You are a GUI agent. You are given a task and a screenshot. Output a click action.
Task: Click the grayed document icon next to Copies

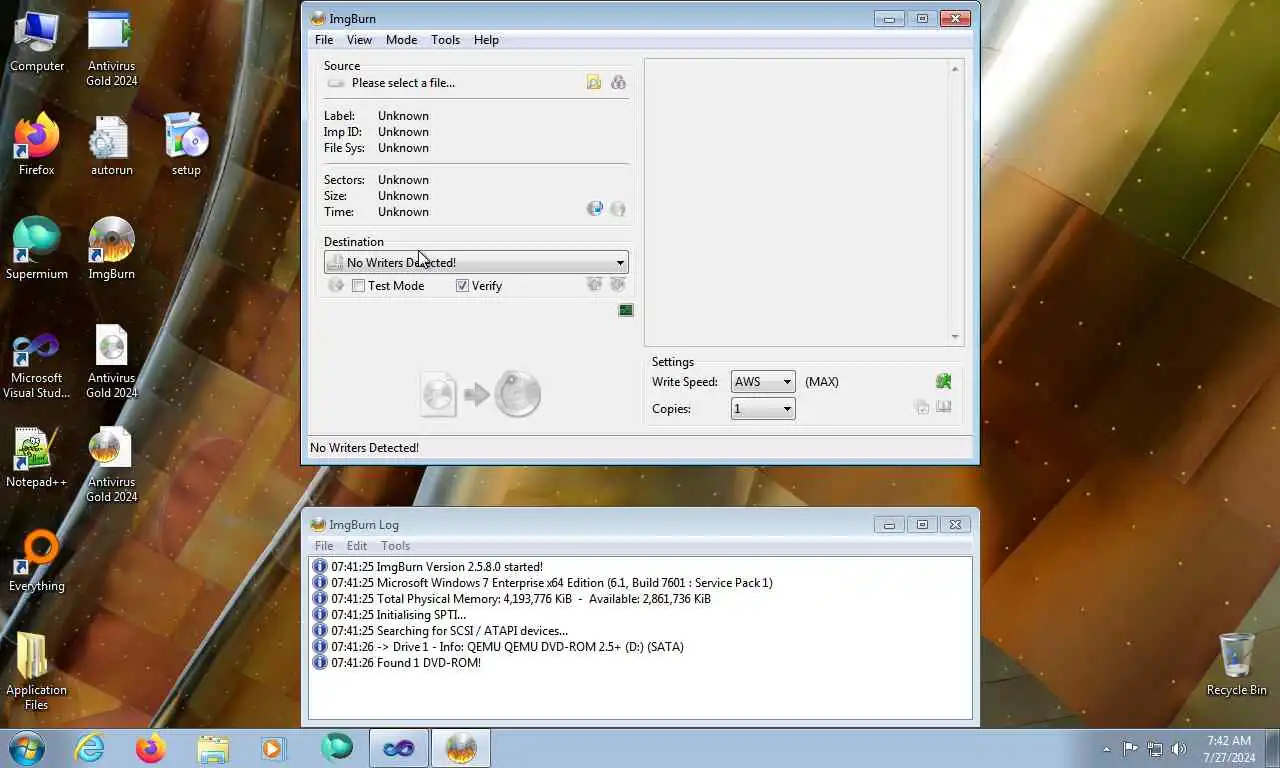pos(921,407)
